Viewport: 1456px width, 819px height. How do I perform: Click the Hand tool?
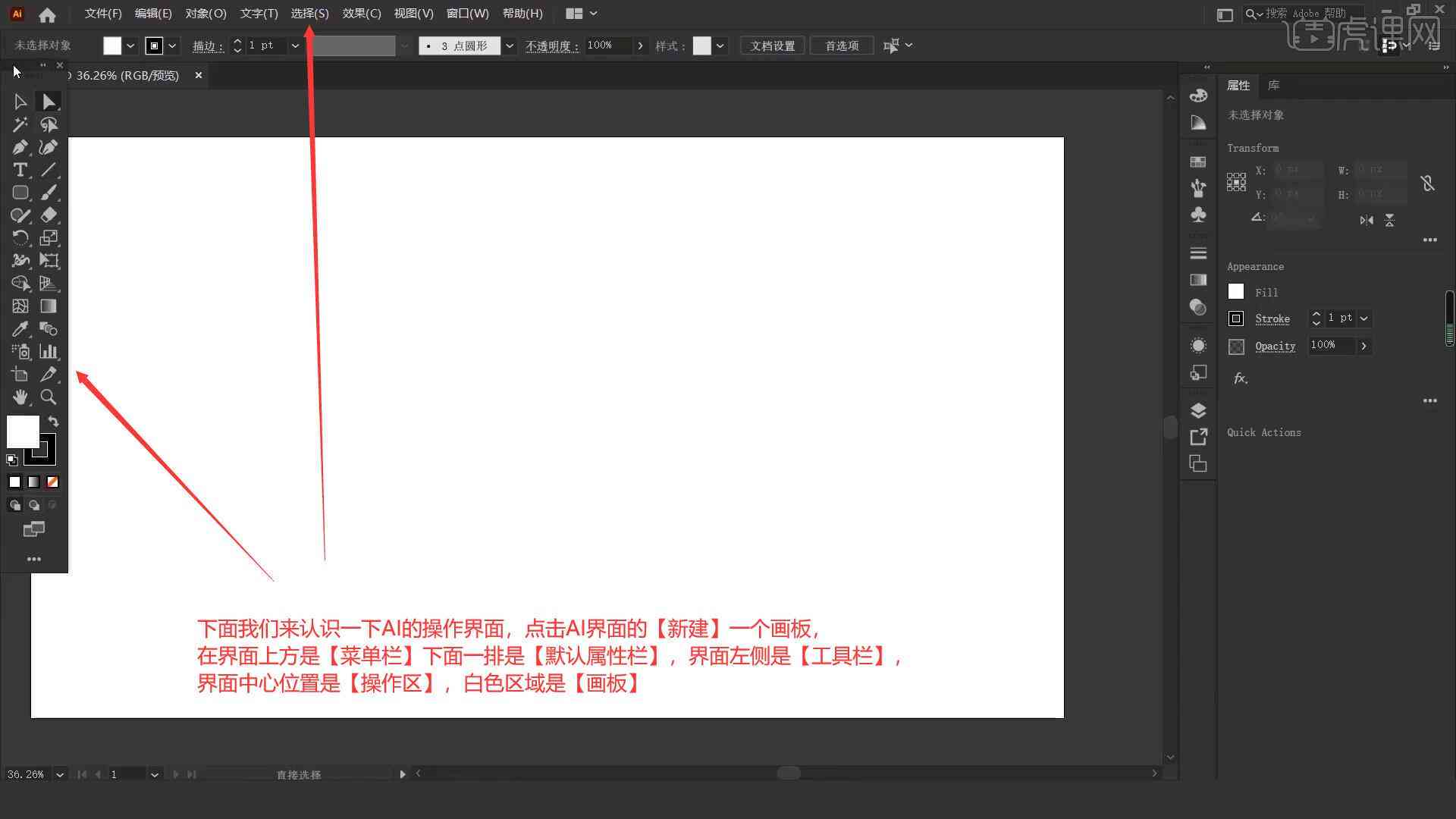point(19,396)
